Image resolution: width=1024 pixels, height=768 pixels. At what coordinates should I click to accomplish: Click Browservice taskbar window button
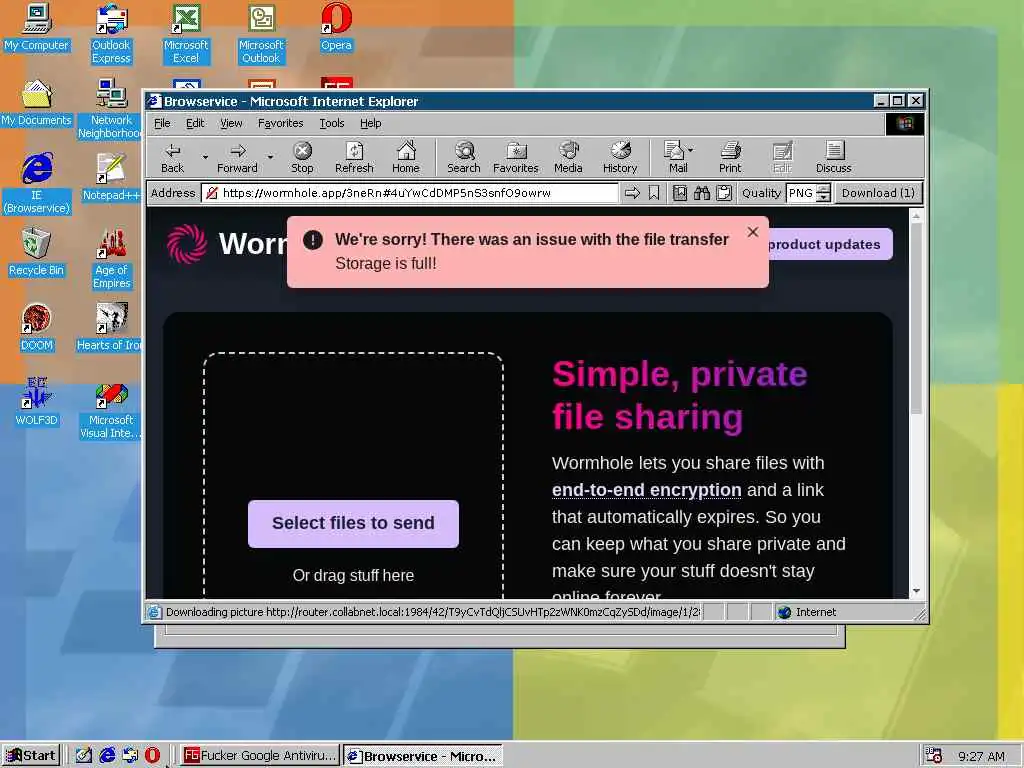423,756
